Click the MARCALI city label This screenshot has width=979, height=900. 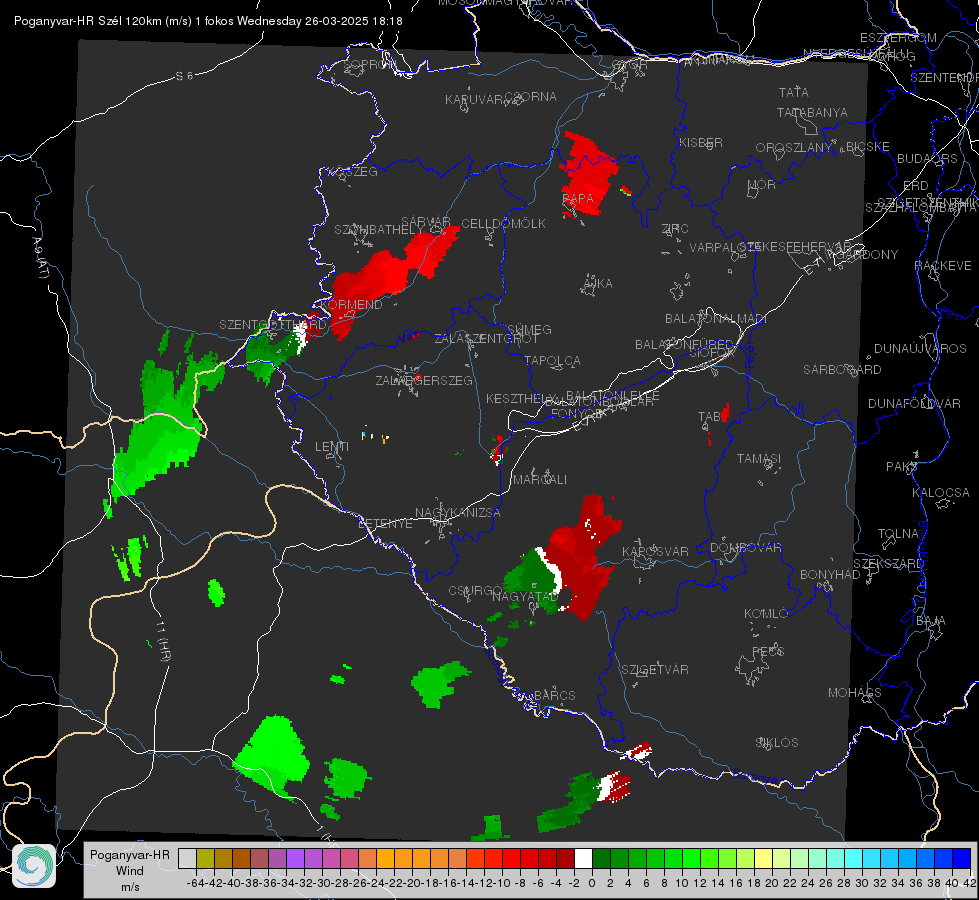point(540,480)
